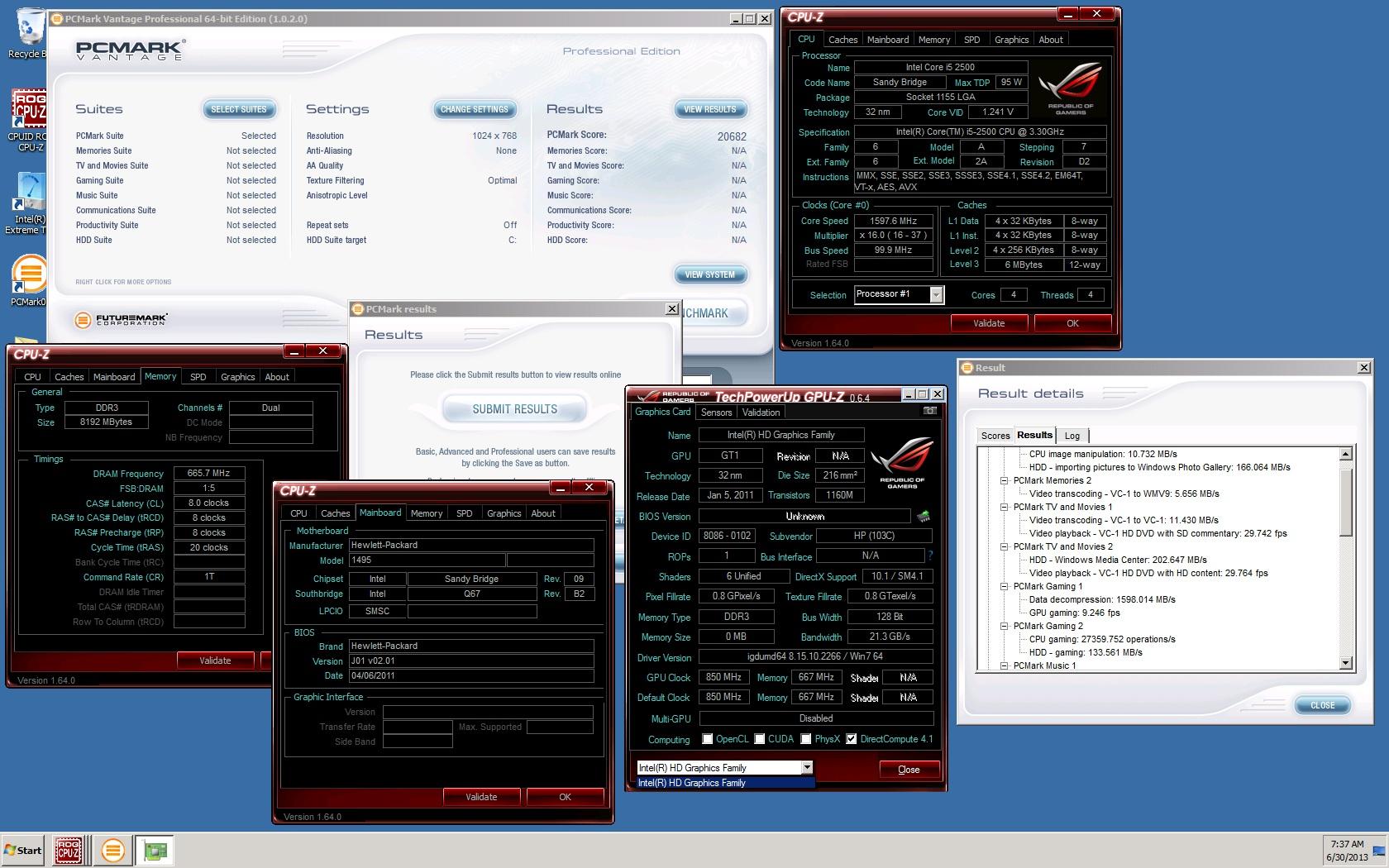Viewport: 1389px width, 868px height.
Task: Select 'CPU image manipulation: 10.732 MB/s' row
Action: tap(1103, 454)
